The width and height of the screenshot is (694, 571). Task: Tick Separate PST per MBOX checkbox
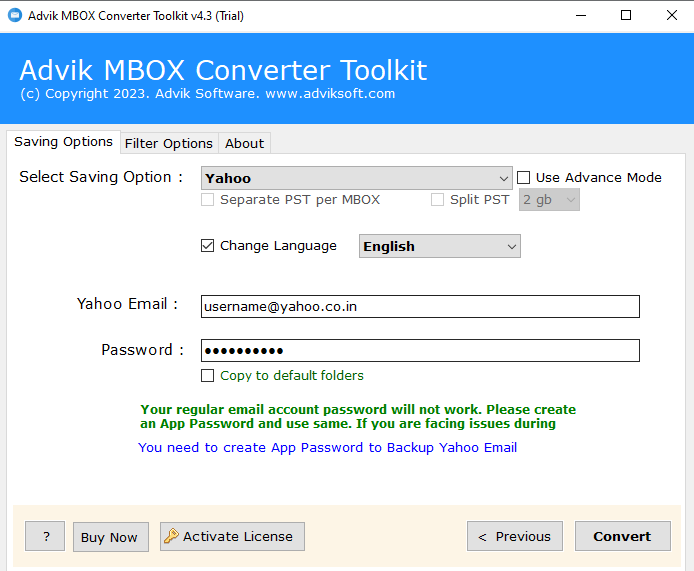tap(208, 200)
